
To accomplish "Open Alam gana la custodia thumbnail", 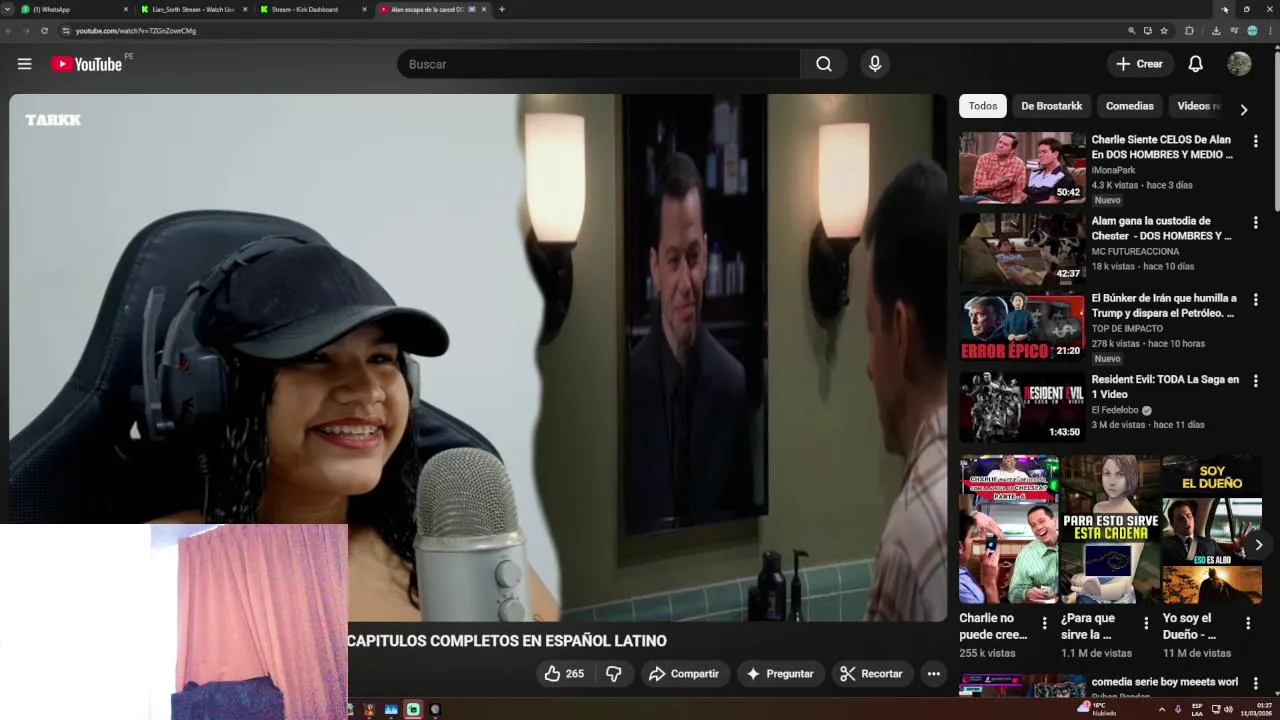I will (x=1022, y=249).
